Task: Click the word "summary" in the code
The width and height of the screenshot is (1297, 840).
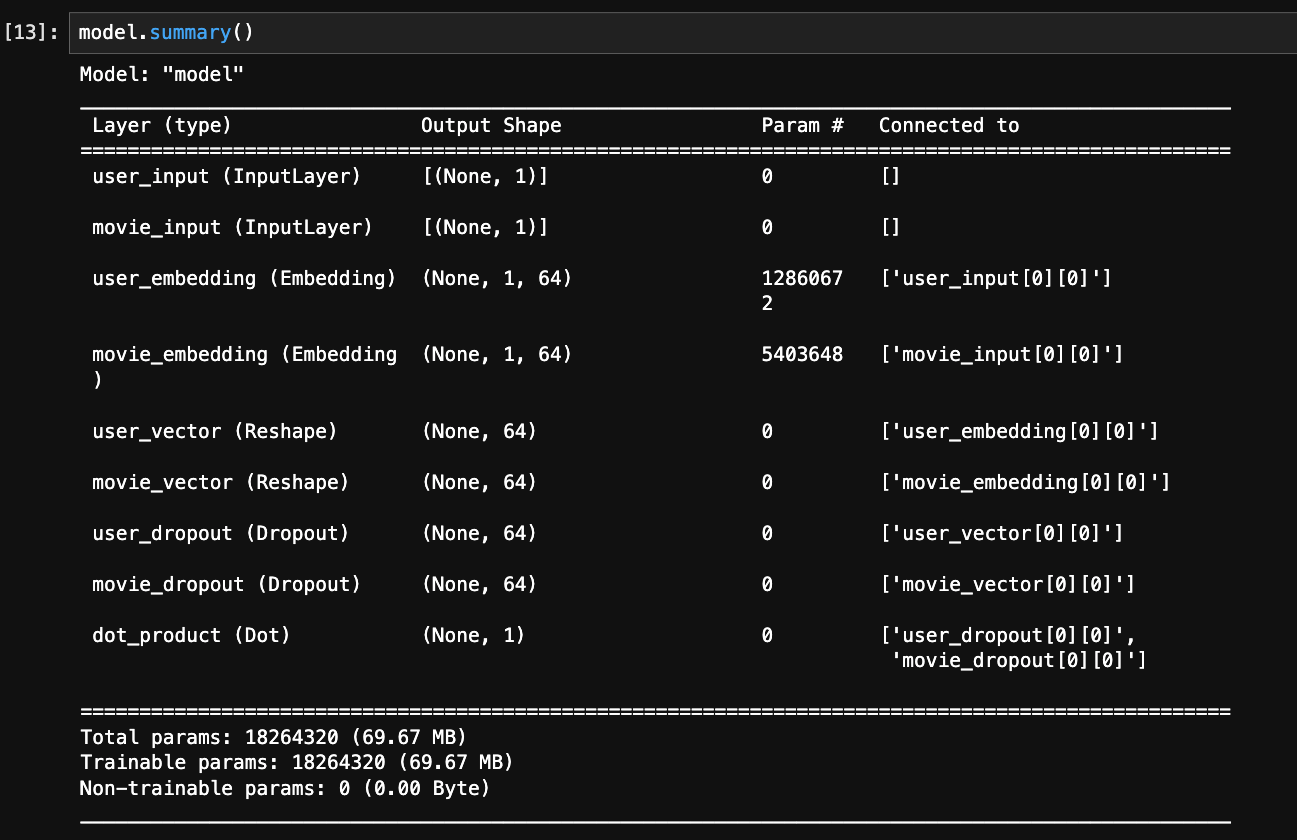Action: pyautogui.click(x=190, y=33)
